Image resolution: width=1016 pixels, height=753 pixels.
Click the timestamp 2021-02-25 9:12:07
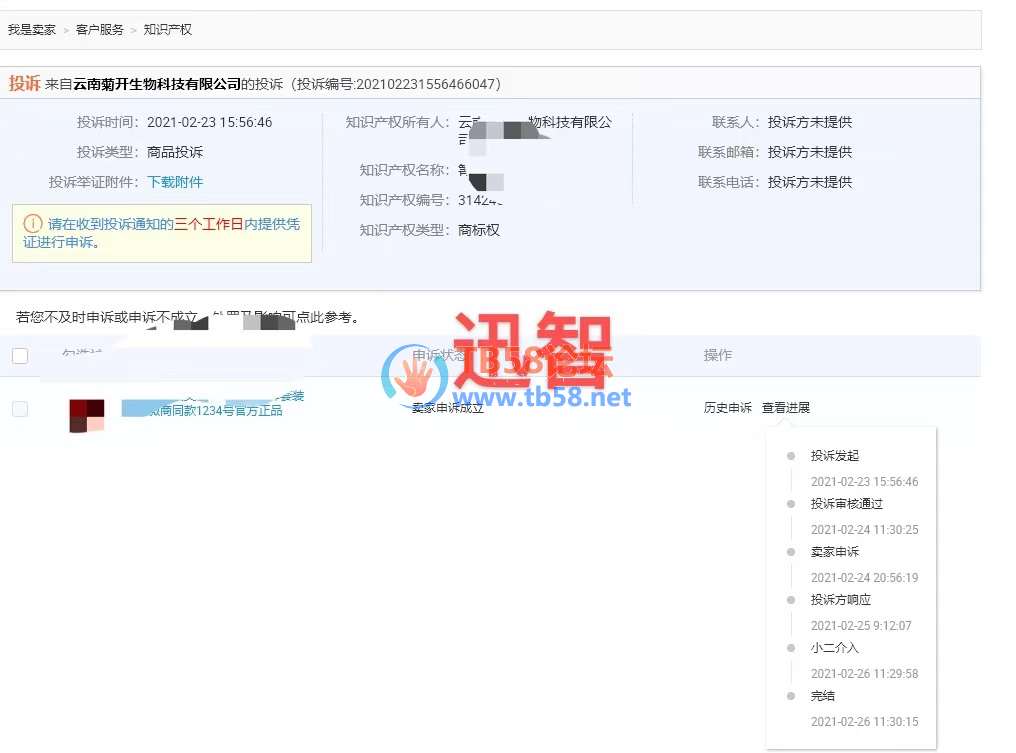click(x=861, y=626)
